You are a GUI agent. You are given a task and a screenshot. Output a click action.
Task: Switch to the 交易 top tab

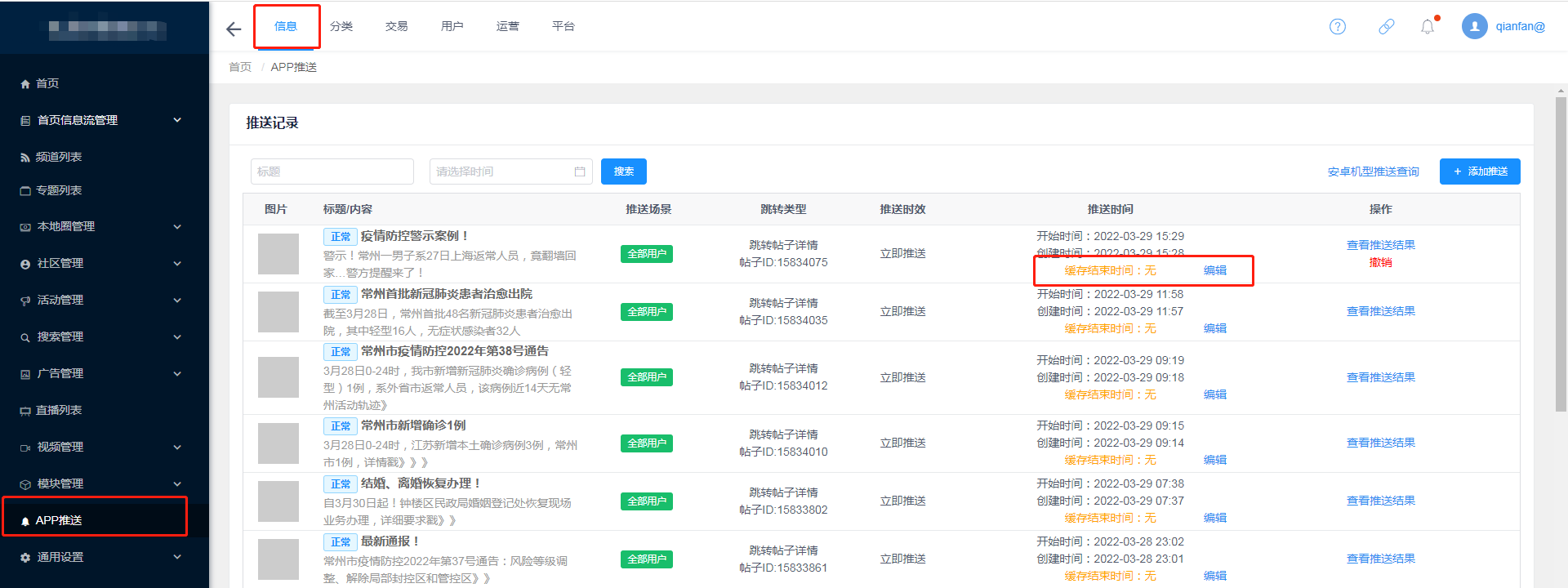click(397, 26)
